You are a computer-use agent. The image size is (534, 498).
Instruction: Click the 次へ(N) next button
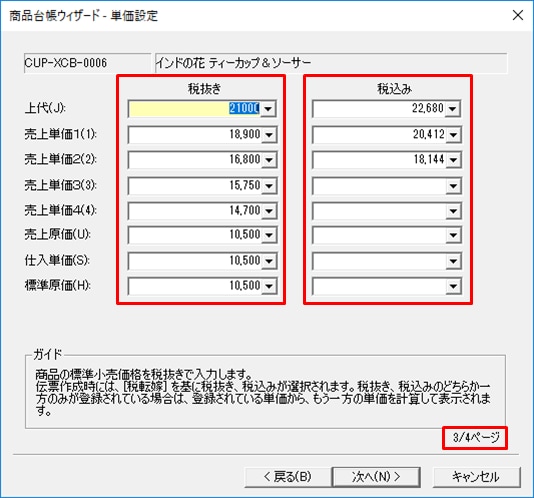[376, 477]
